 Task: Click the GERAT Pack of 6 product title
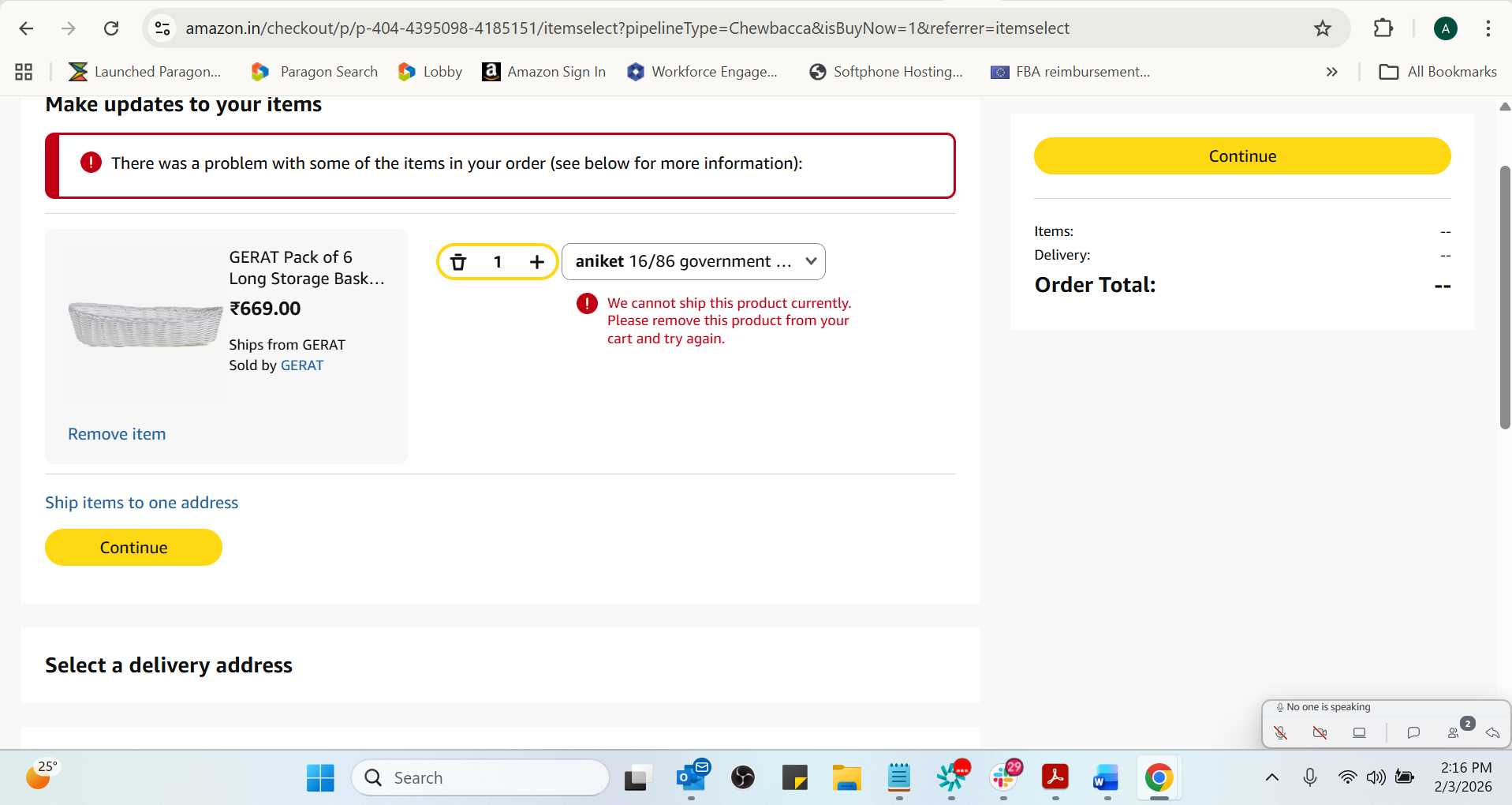tap(307, 268)
